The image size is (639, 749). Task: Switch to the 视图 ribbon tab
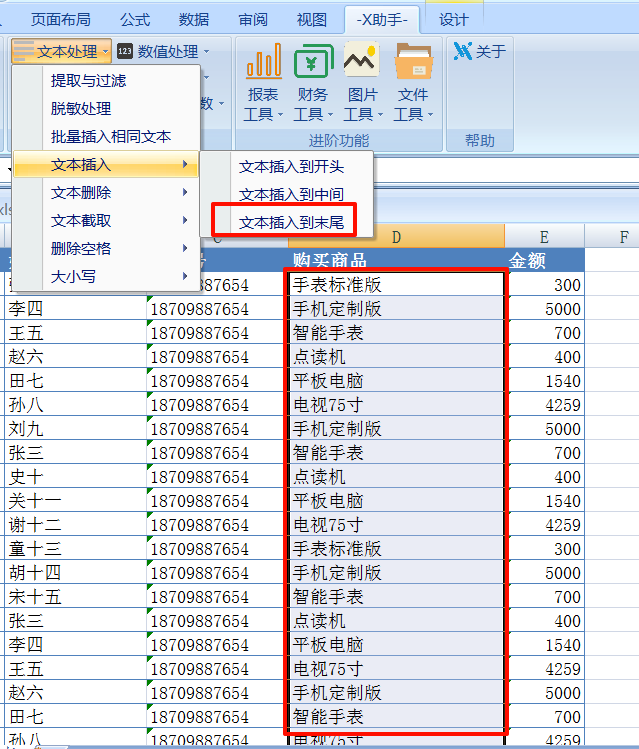pyautogui.click(x=312, y=20)
